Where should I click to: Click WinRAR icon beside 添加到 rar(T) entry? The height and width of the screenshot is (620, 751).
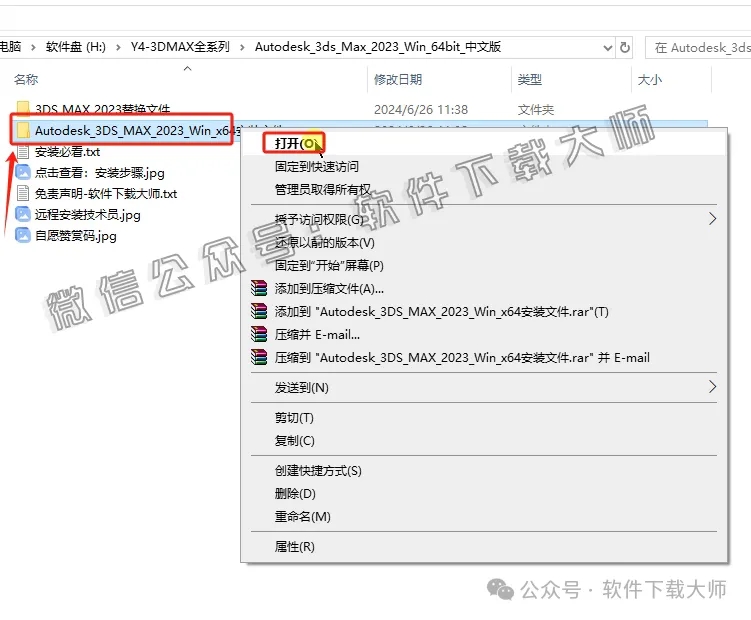[259, 311]
